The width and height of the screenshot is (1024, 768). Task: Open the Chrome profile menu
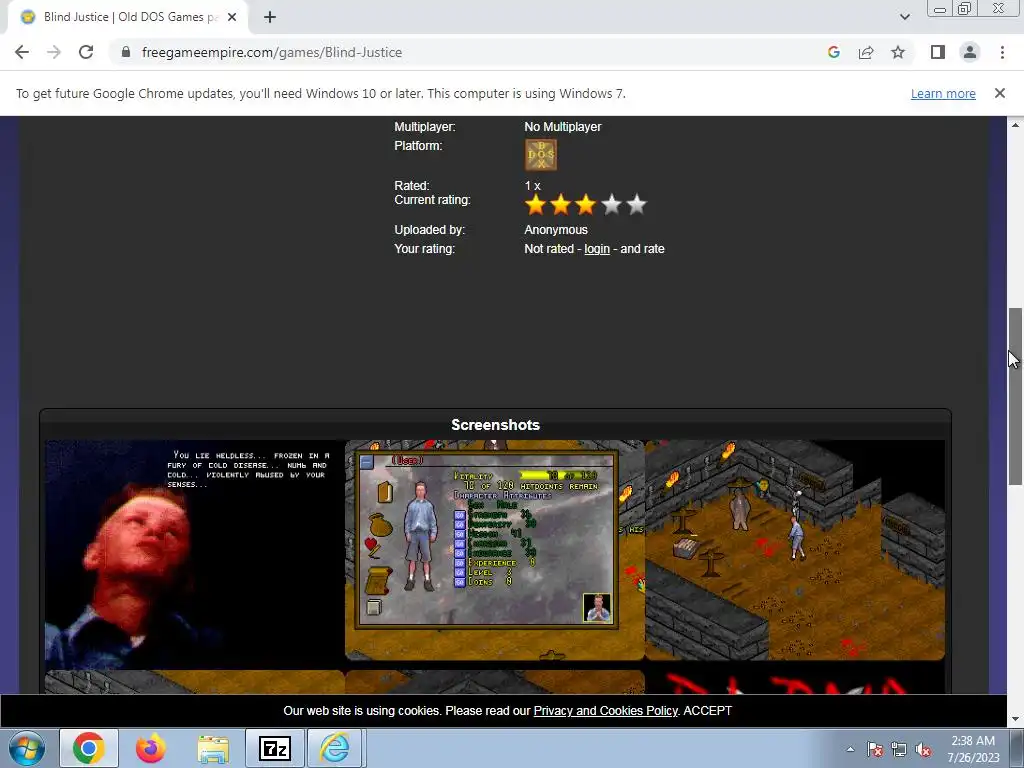[970, 52]
